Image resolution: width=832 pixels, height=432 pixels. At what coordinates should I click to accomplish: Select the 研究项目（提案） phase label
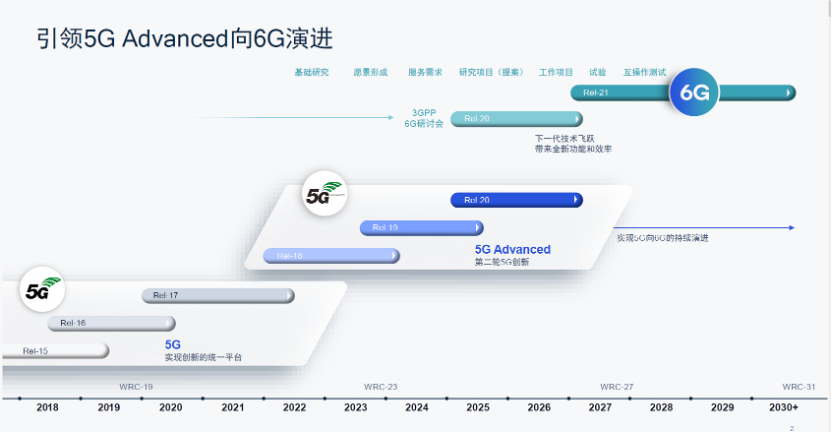click(x=490, y=72)
